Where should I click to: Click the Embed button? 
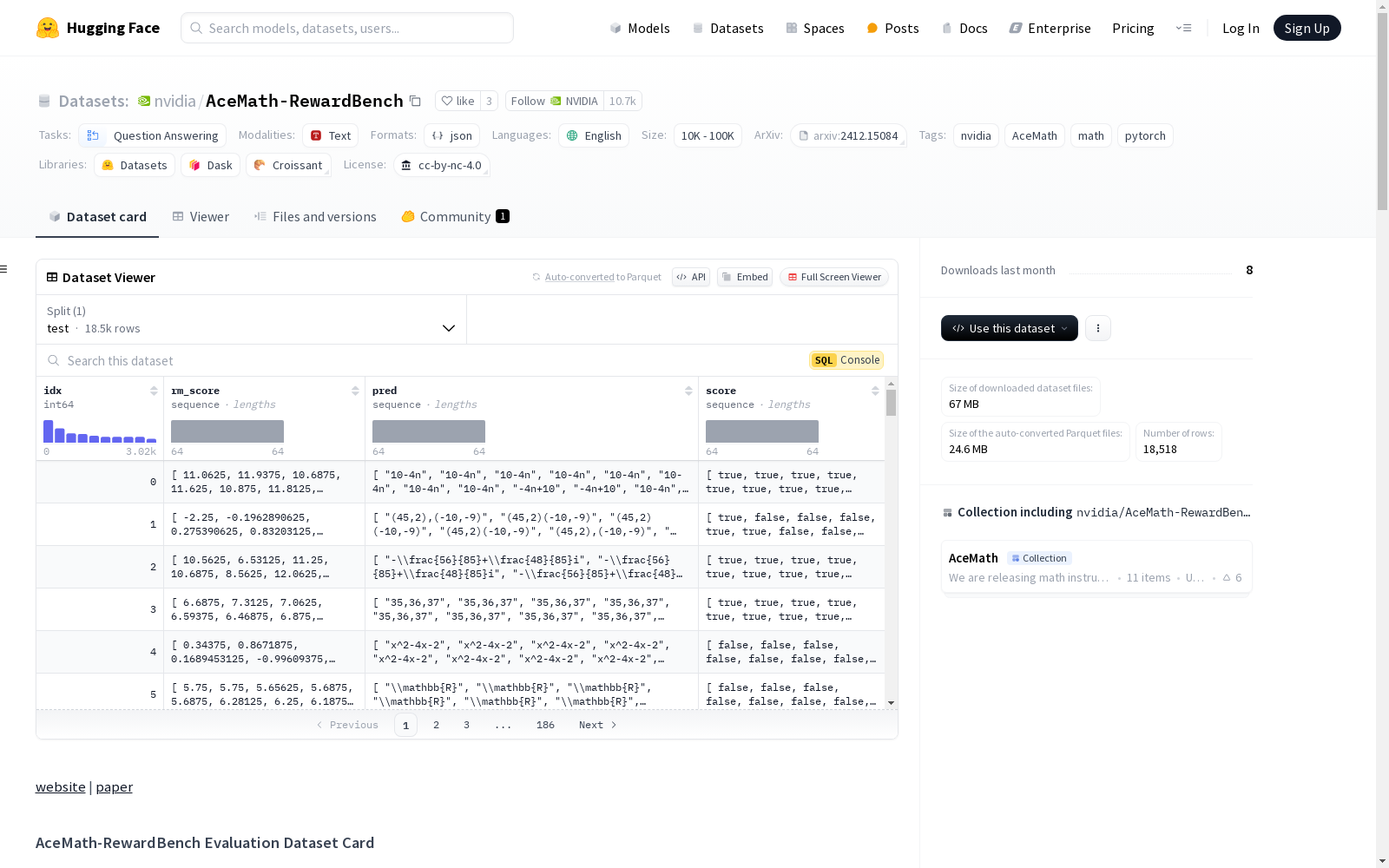point(745,277)
